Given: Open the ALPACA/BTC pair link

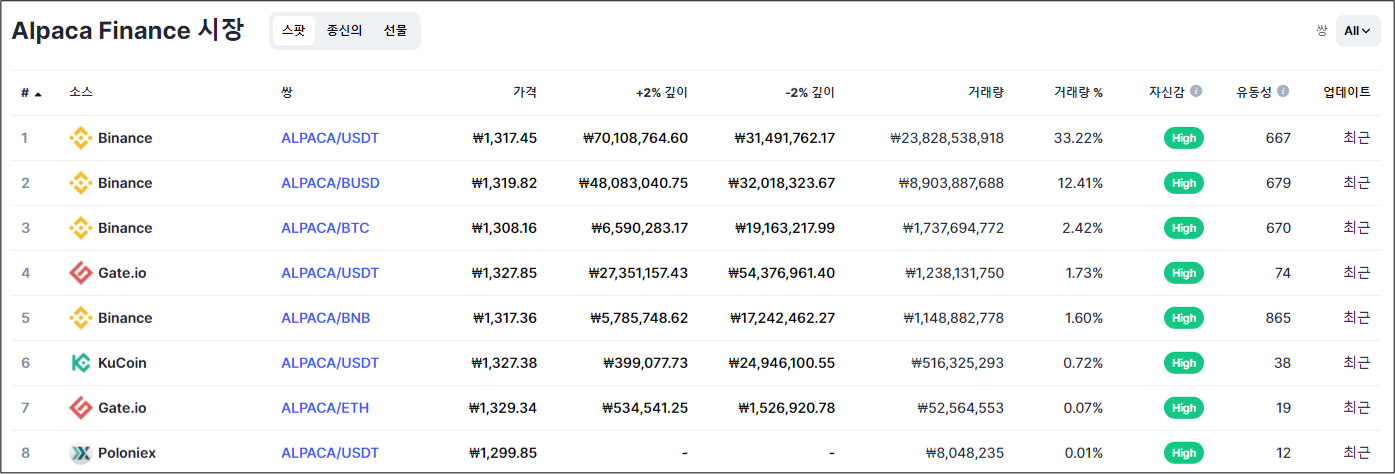Looking at the screenshot, I should point(325,228).
